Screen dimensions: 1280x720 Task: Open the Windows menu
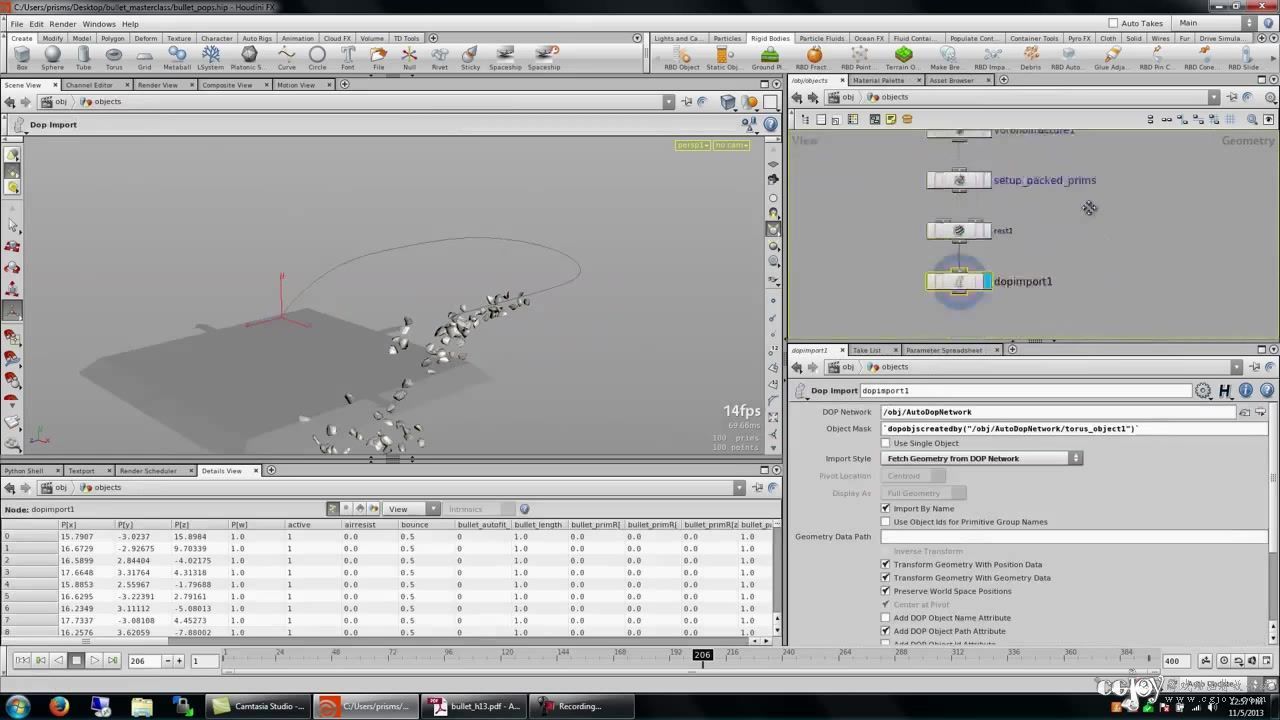pos(99,24)
